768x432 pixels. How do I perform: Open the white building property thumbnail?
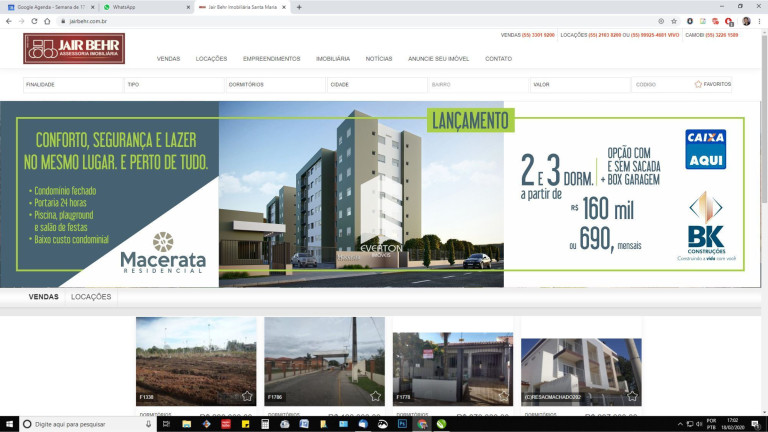click(581, 372)
